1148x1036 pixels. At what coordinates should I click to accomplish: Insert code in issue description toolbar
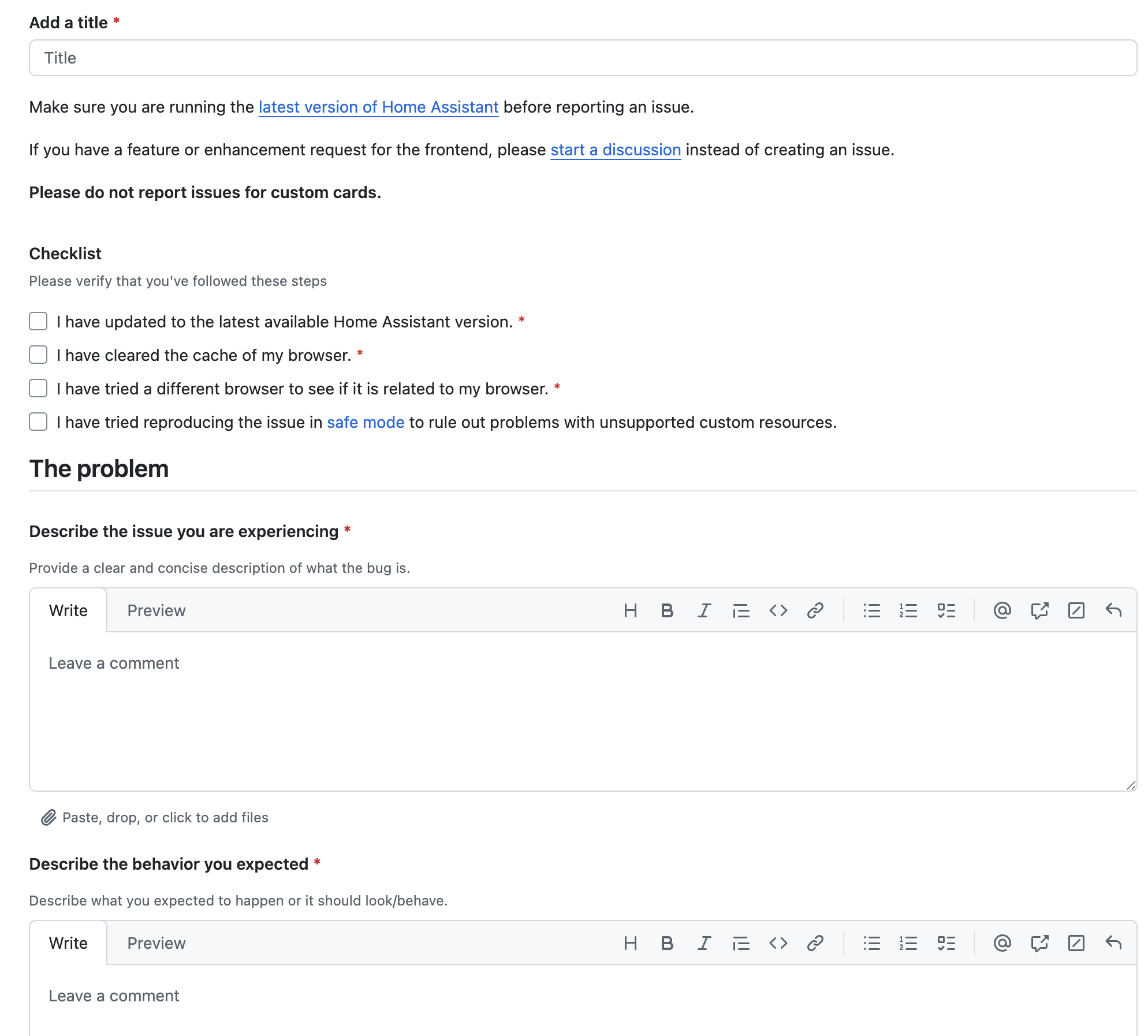pos(778,610)
